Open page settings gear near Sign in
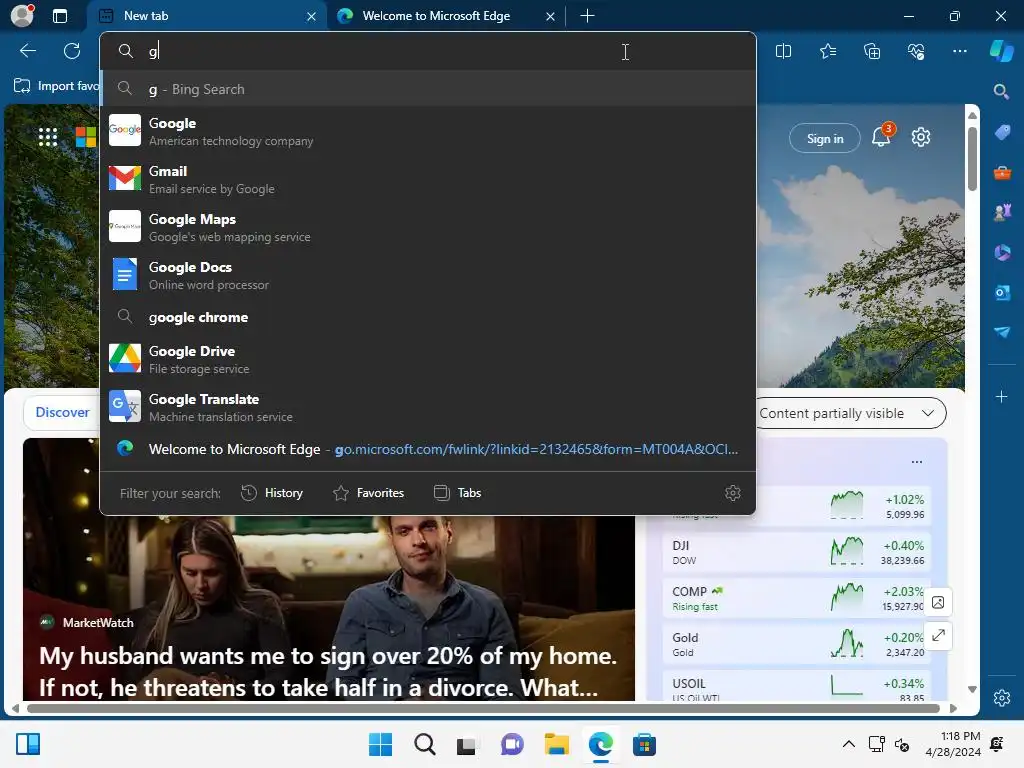 point(921,137)
